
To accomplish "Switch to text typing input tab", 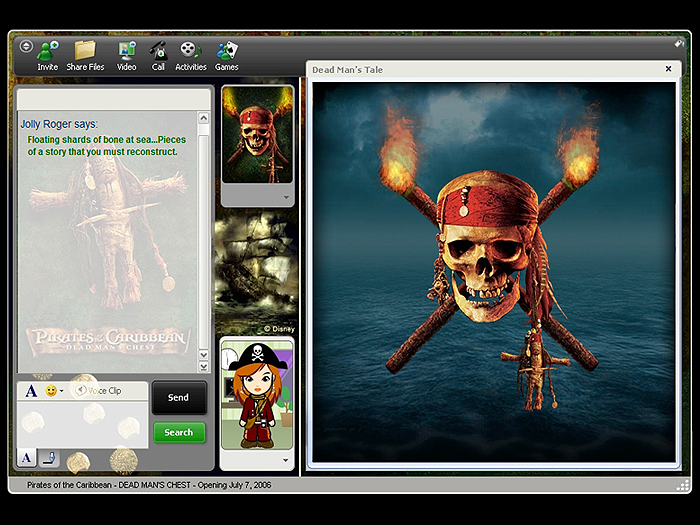I will click(28, 458).
